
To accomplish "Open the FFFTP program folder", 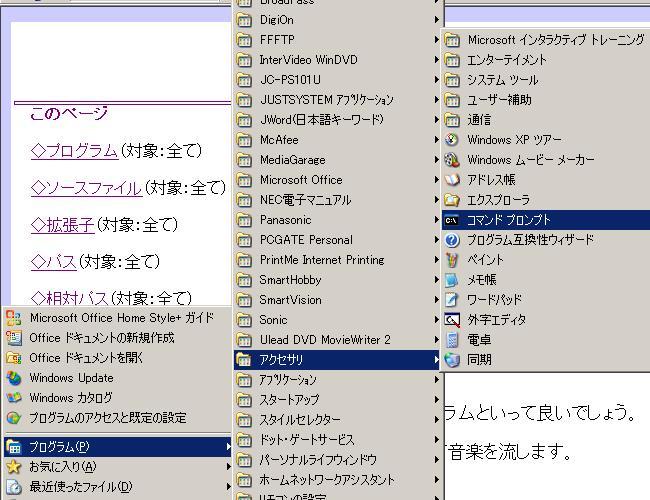I will coord(277,40).
